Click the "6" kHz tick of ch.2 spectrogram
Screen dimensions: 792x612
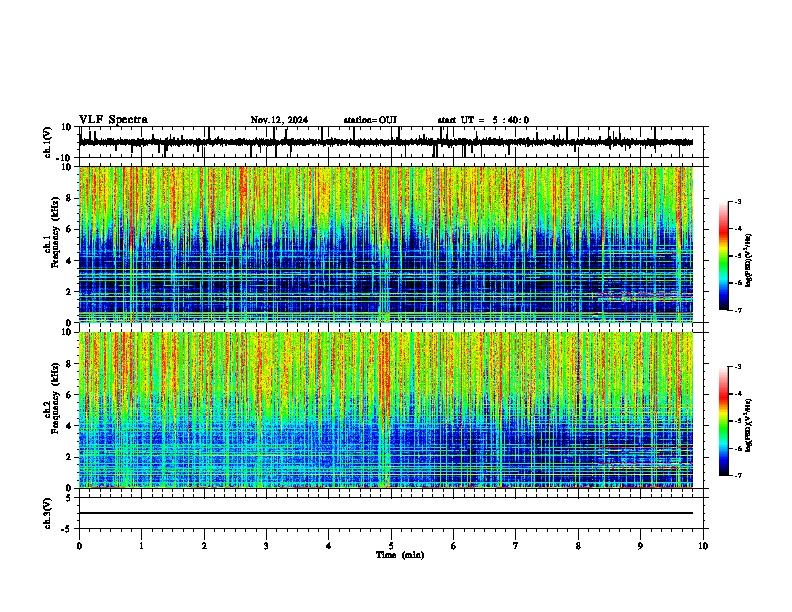pyautogui.click(x=69, y=394)
